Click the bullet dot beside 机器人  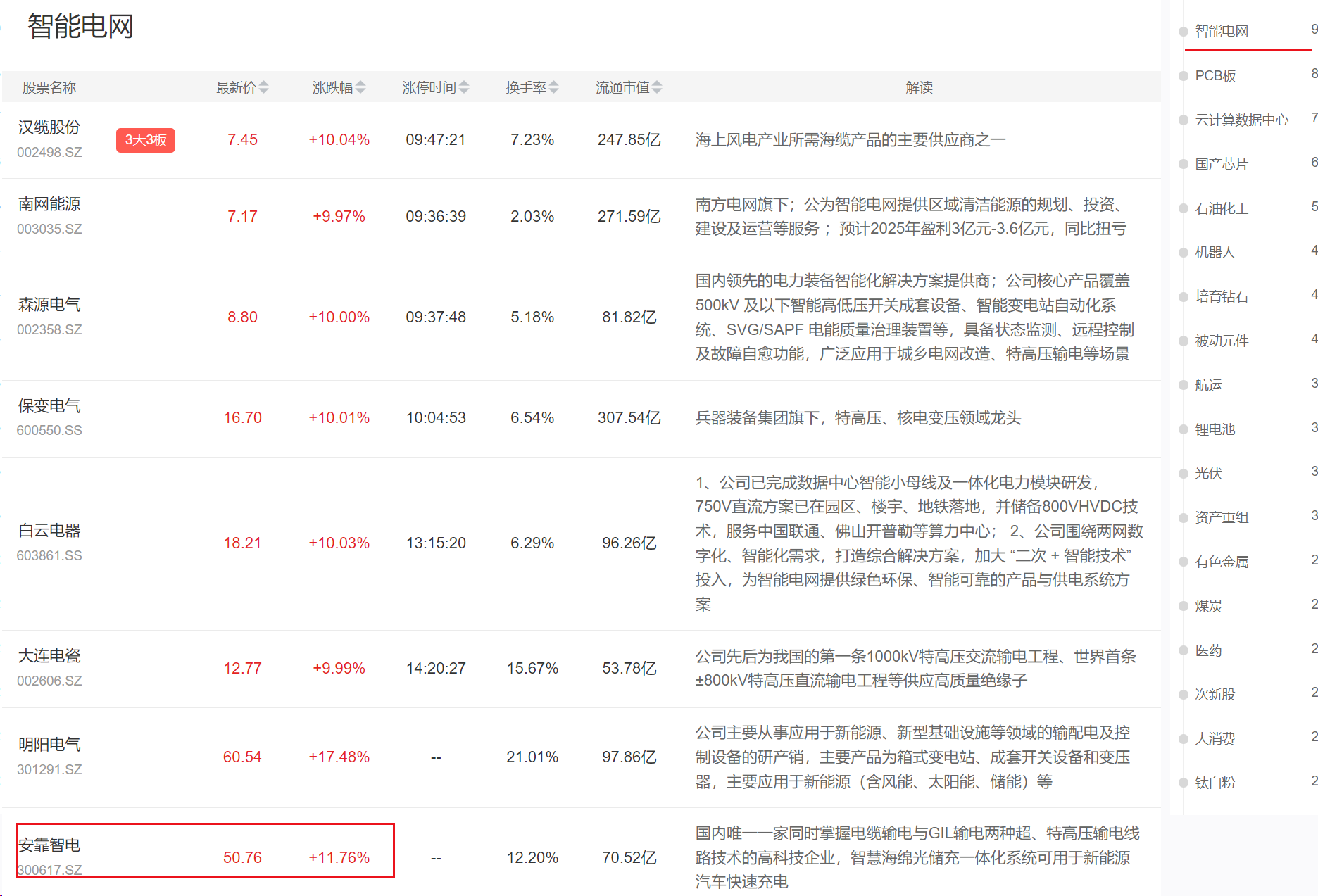coord(1184,253)
